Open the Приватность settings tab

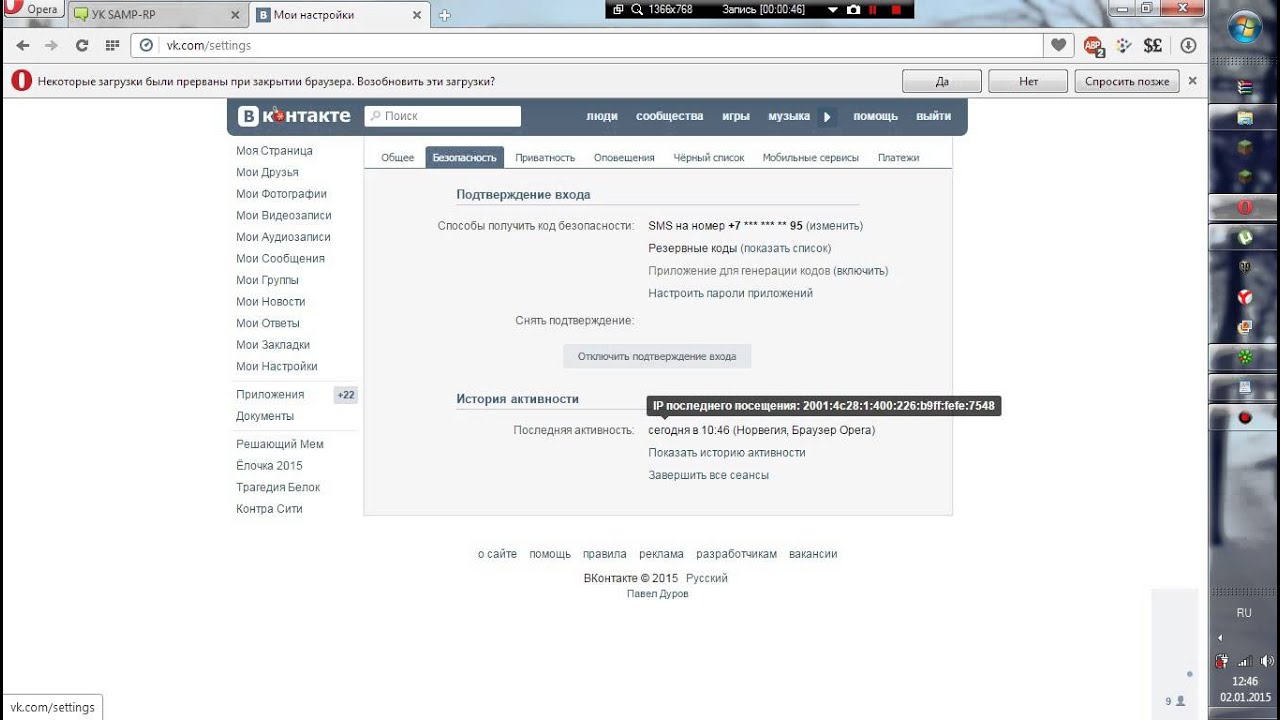(545, 157)
